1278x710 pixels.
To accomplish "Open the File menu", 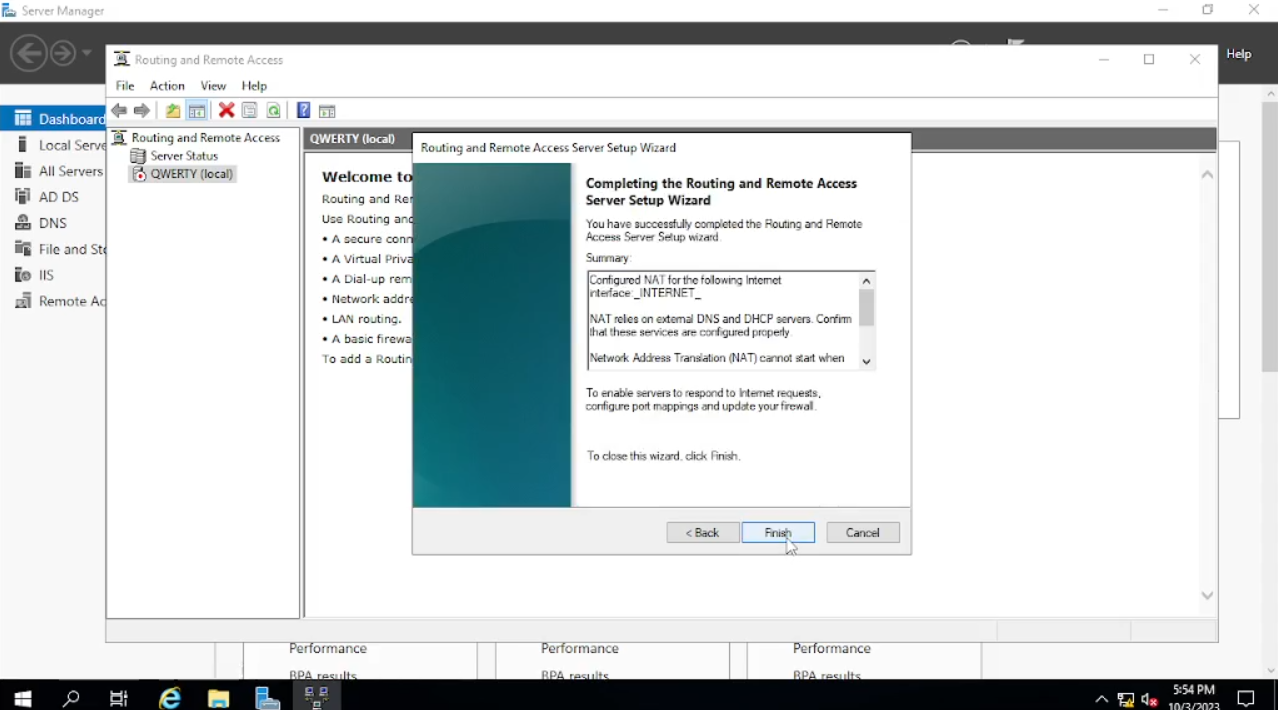I will point(125,86).
